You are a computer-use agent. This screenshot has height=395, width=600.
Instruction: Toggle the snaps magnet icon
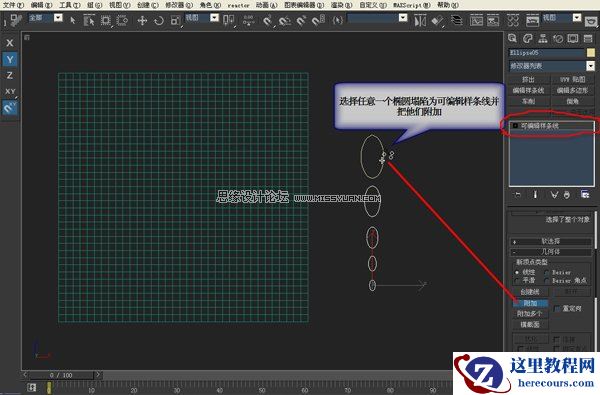point(268,20)
